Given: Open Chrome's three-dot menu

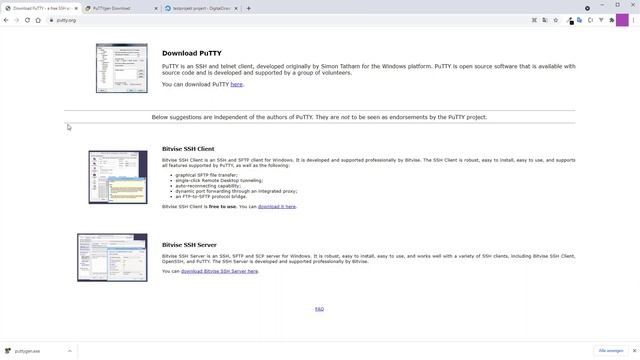Looking at the screenshot, I should 633,20.
